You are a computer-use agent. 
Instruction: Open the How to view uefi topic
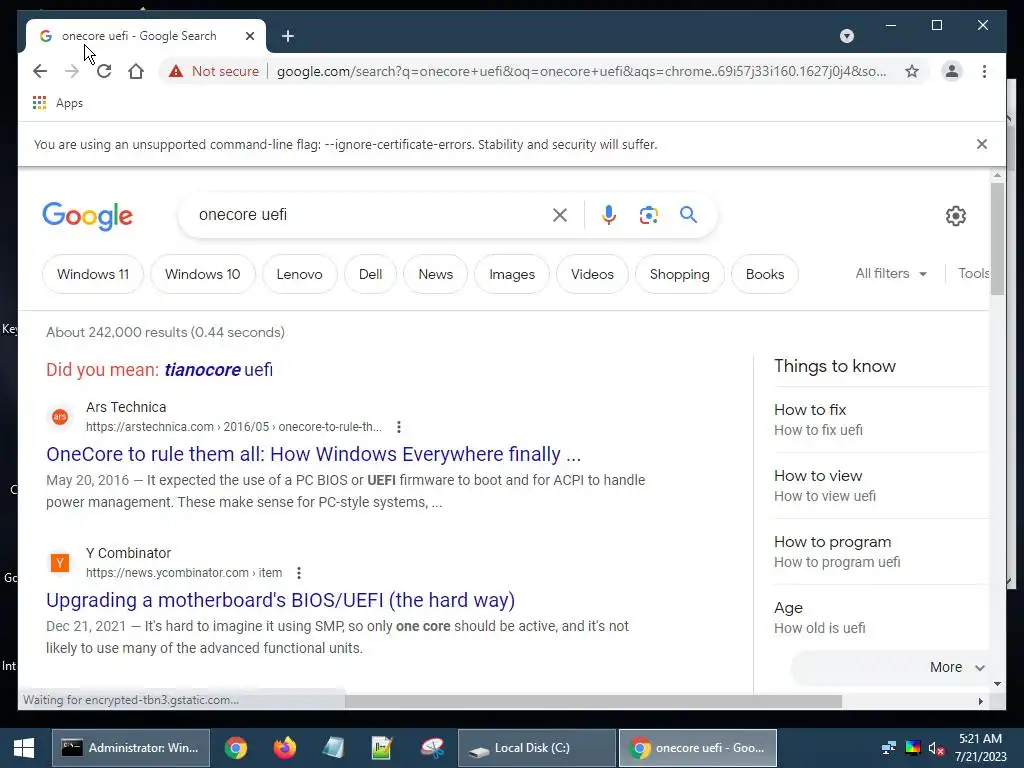point(879,486)
